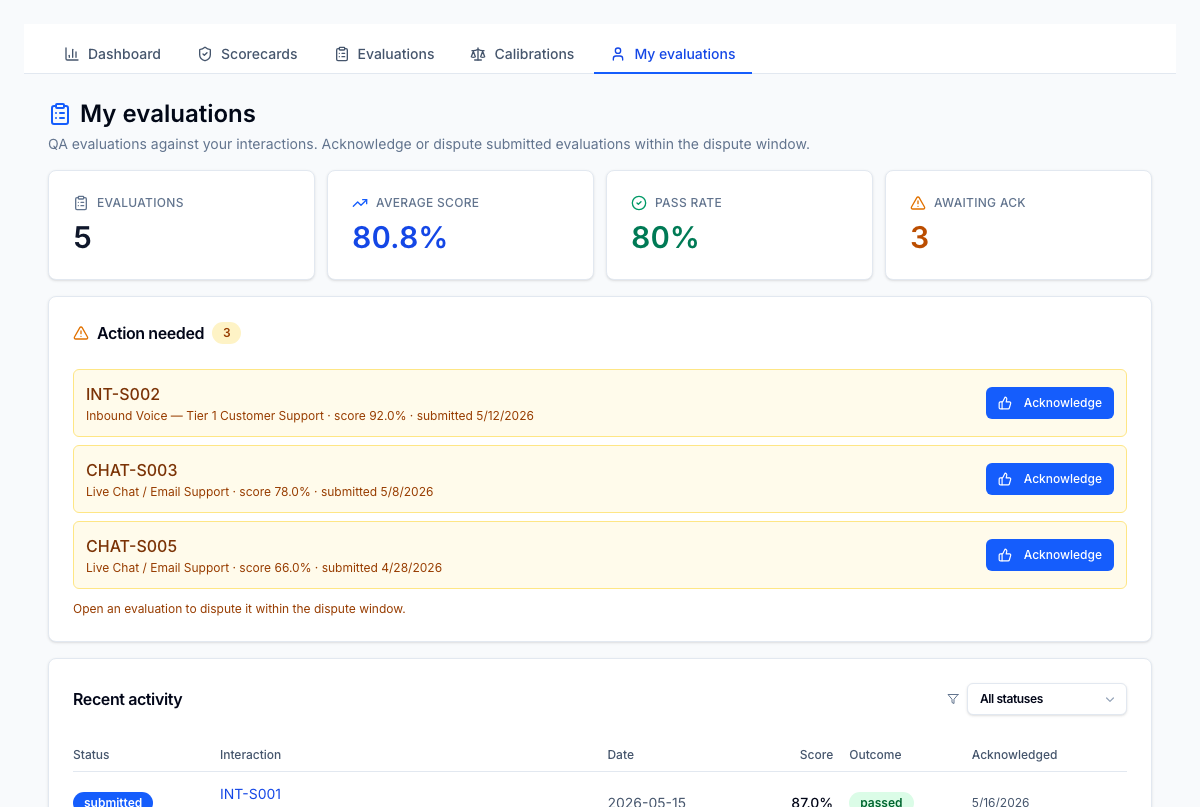Click the Evaluations clipboard tab icon
The image size is (1200, 807).
point(342,54)
